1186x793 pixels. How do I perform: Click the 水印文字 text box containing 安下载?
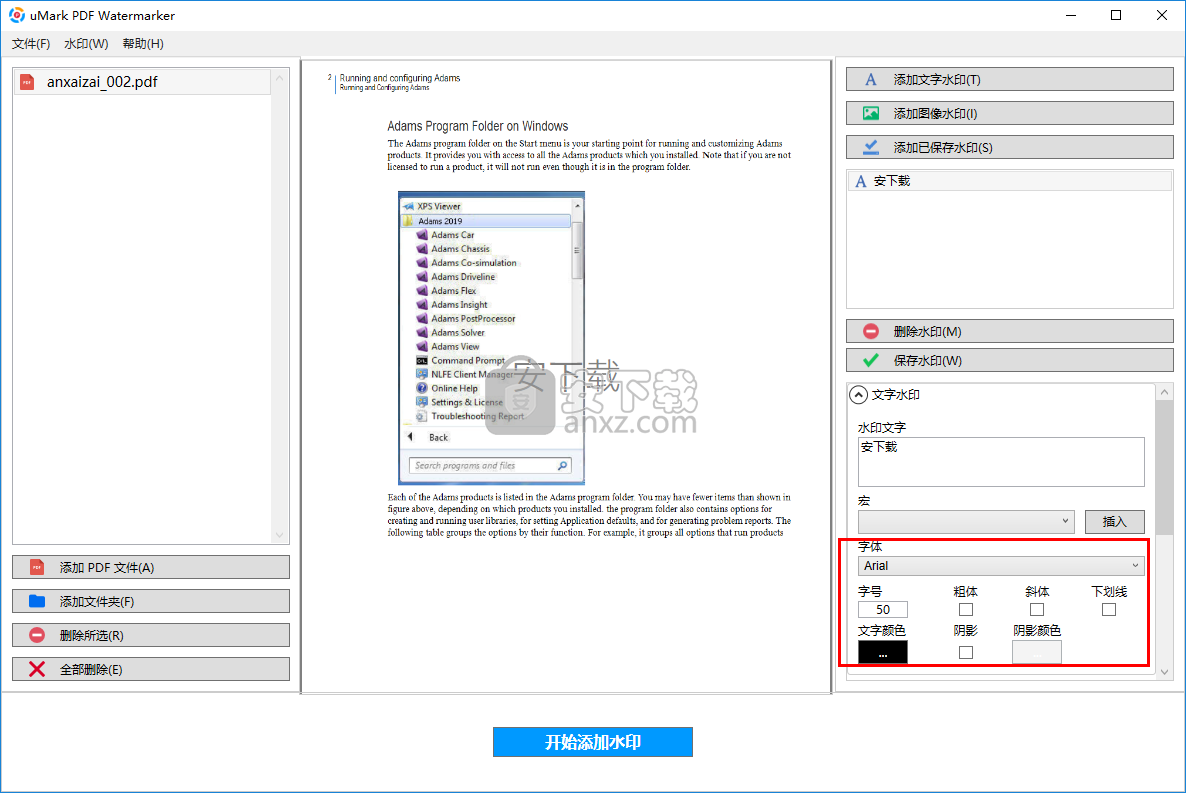1001,462
